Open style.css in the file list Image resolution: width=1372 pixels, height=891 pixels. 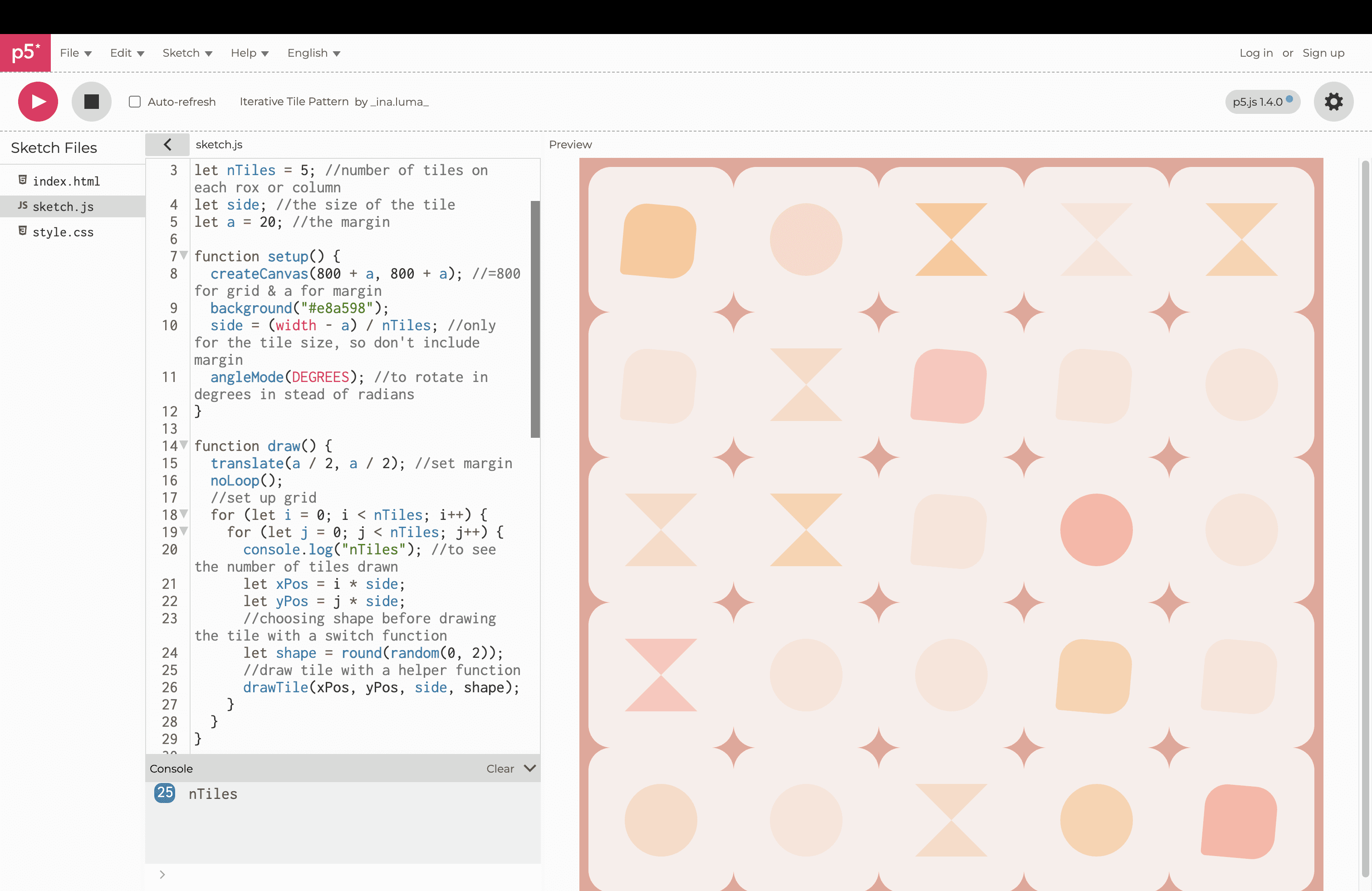63,232
